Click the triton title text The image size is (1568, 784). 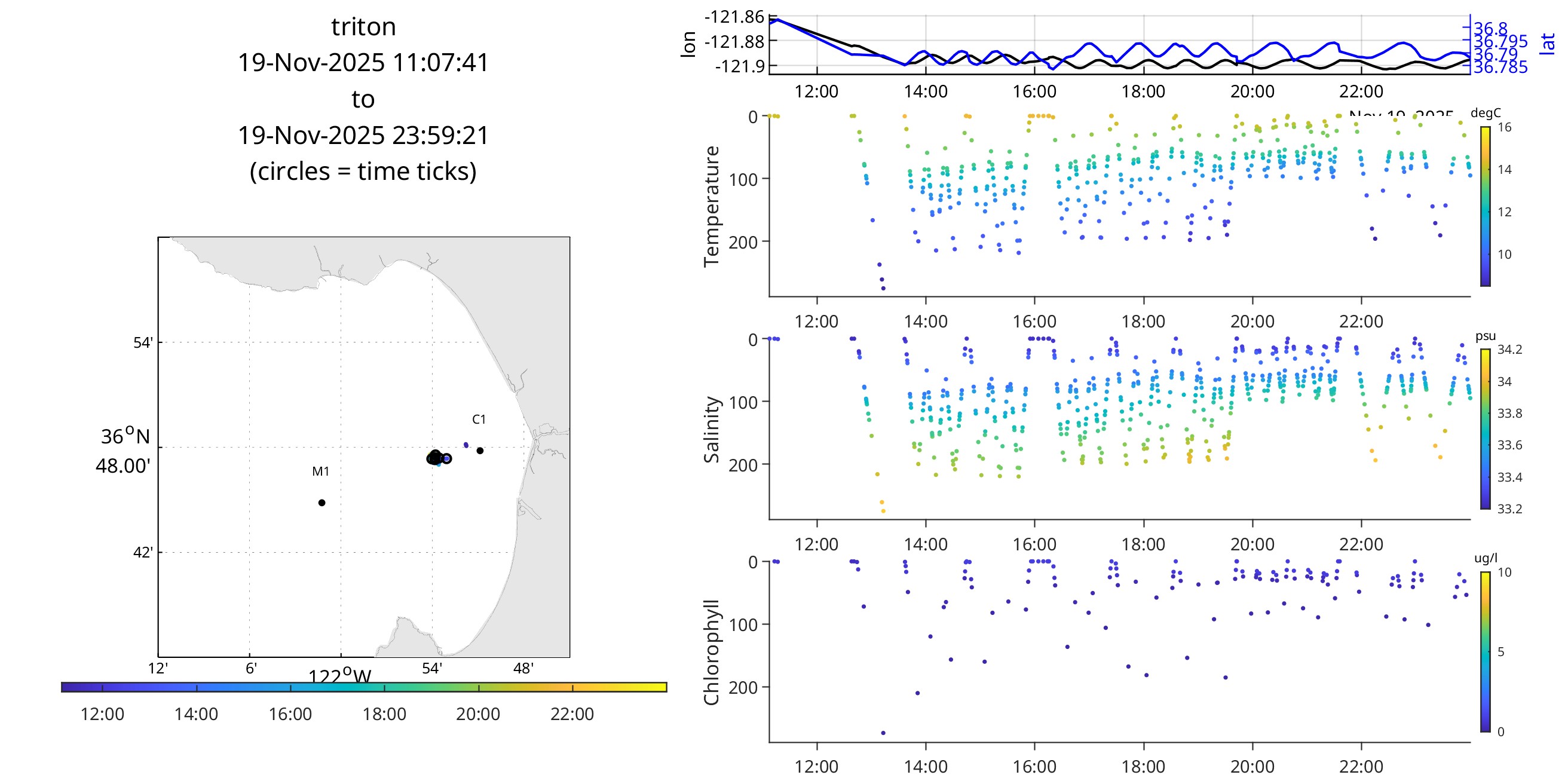[363, 27]
